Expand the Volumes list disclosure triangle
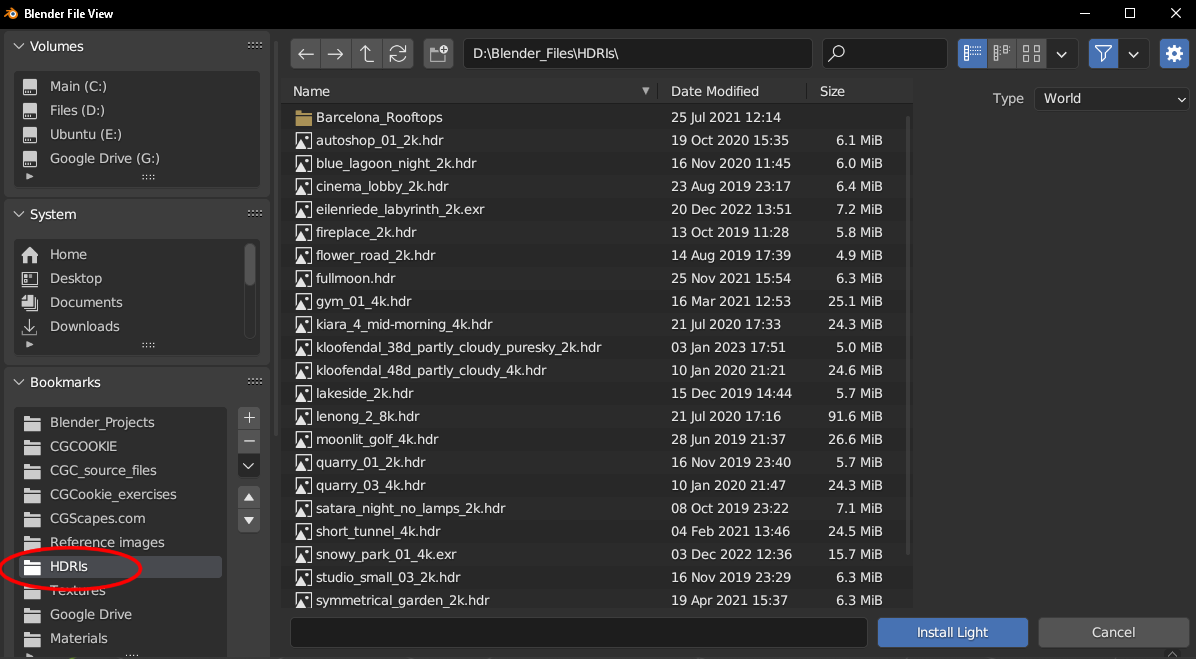1196x659 pixels. (x=30, y=176)
